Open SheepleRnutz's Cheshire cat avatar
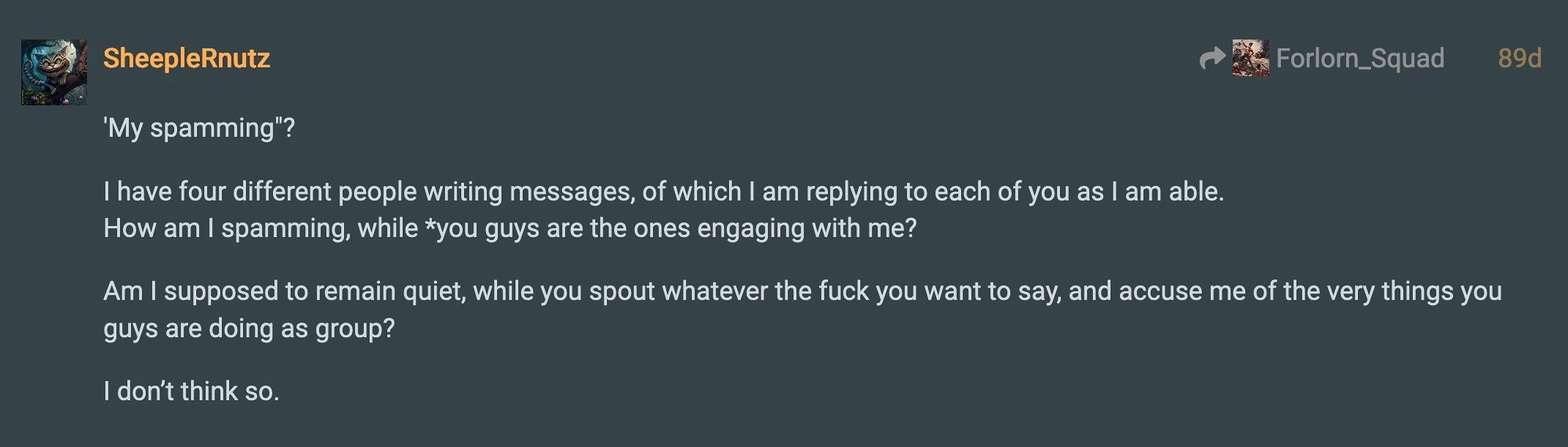 click(54, 72)
